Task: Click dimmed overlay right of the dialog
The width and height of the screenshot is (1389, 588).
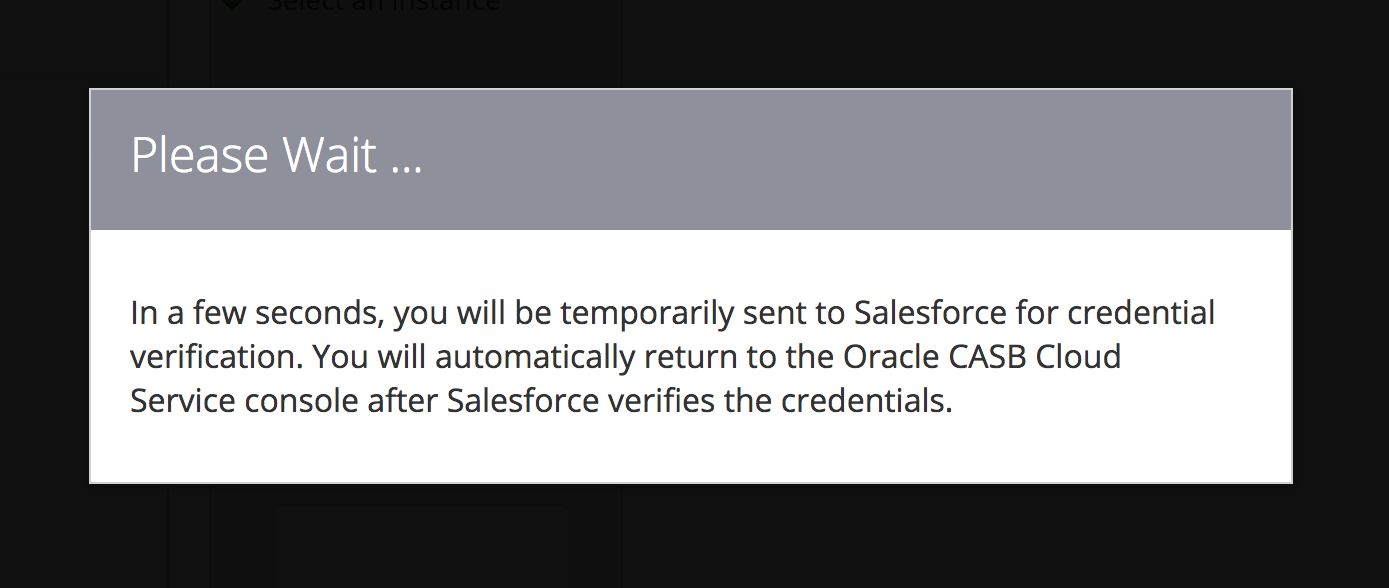Action: pyautogui.click(x=1341, y=290)
